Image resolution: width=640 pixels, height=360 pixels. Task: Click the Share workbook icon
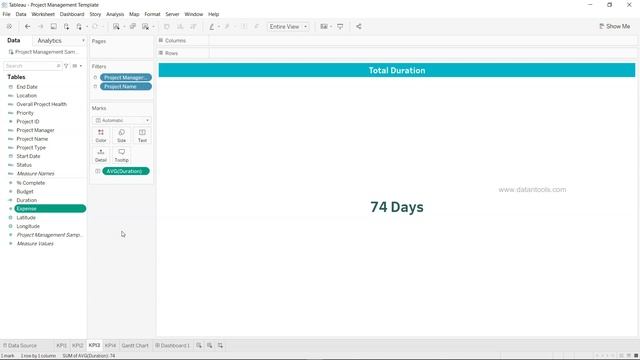pos(359,27)
